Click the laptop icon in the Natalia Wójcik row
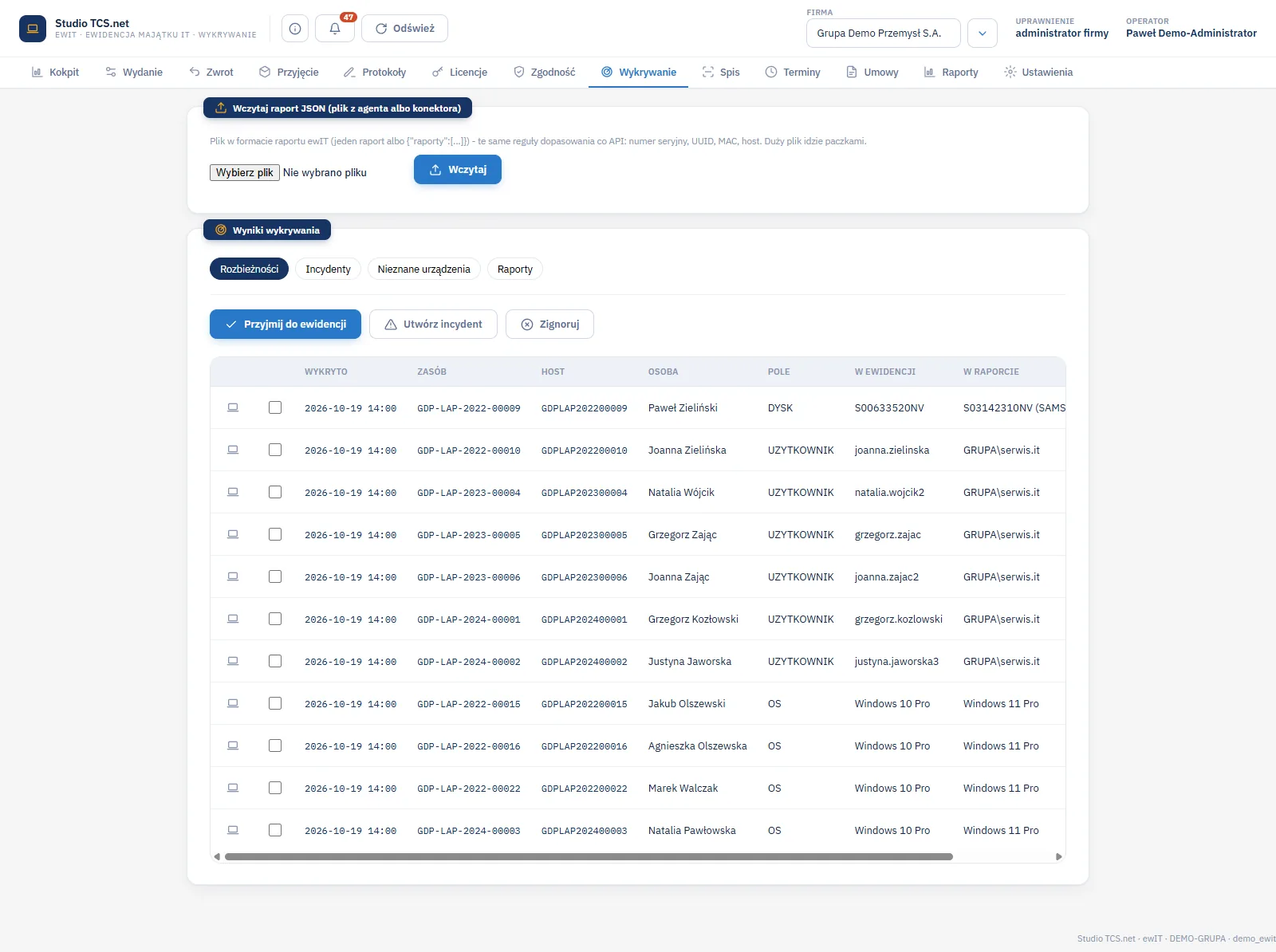 coord(233,492)
